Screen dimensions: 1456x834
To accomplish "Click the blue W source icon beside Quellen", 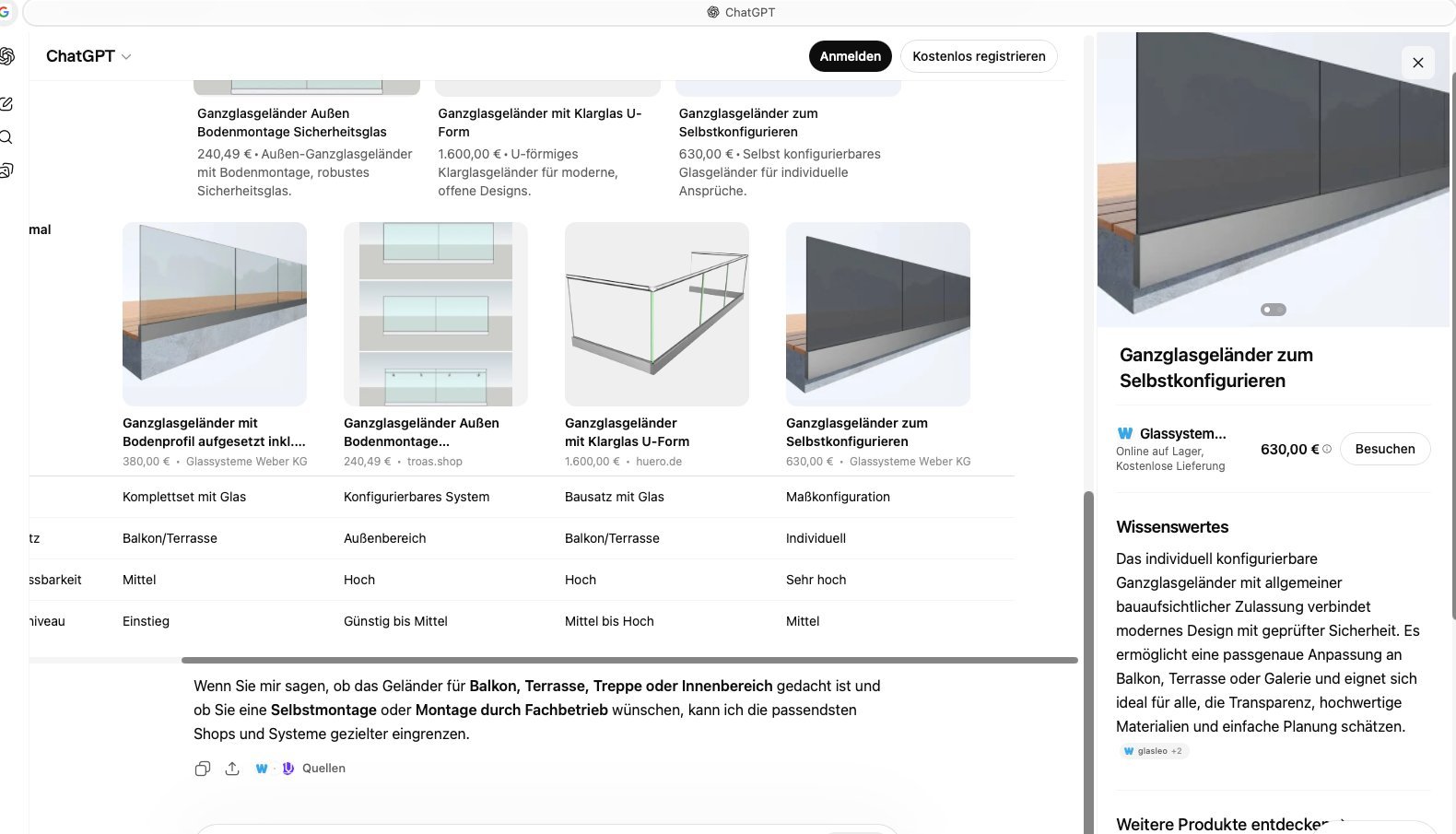I will click(x=262, y=769).
